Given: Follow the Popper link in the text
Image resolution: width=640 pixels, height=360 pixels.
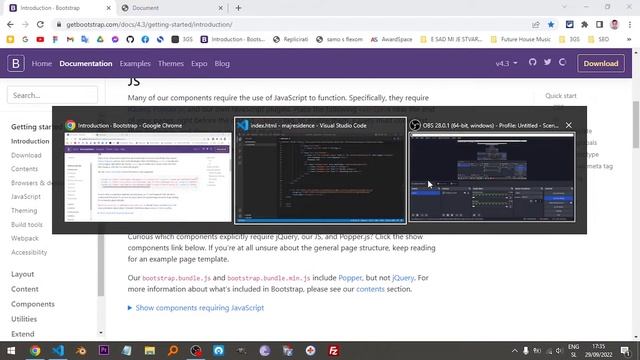Looking at the screenshot, I should point(350,278).
